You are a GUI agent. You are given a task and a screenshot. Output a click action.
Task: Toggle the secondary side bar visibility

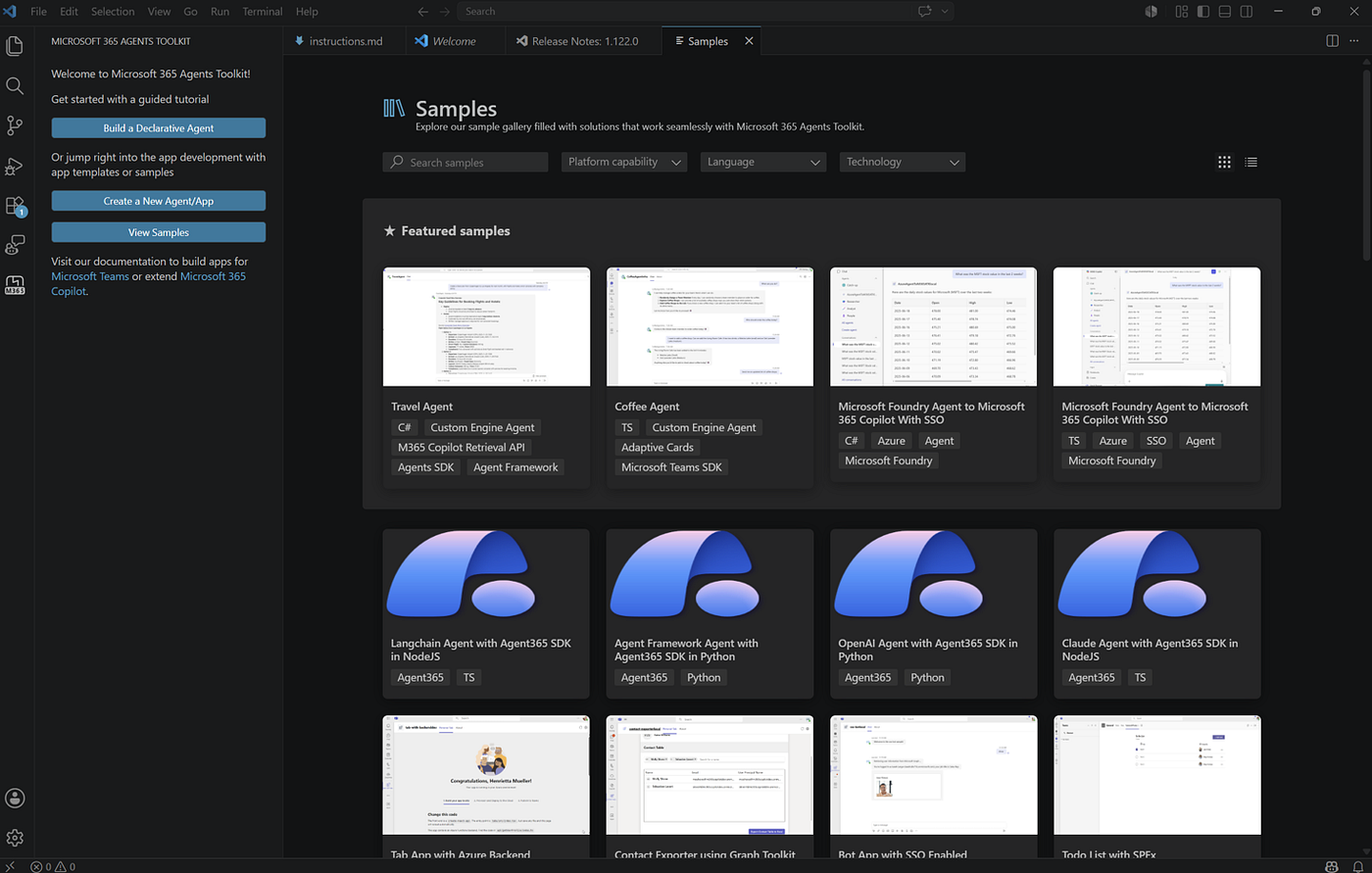1247,12
